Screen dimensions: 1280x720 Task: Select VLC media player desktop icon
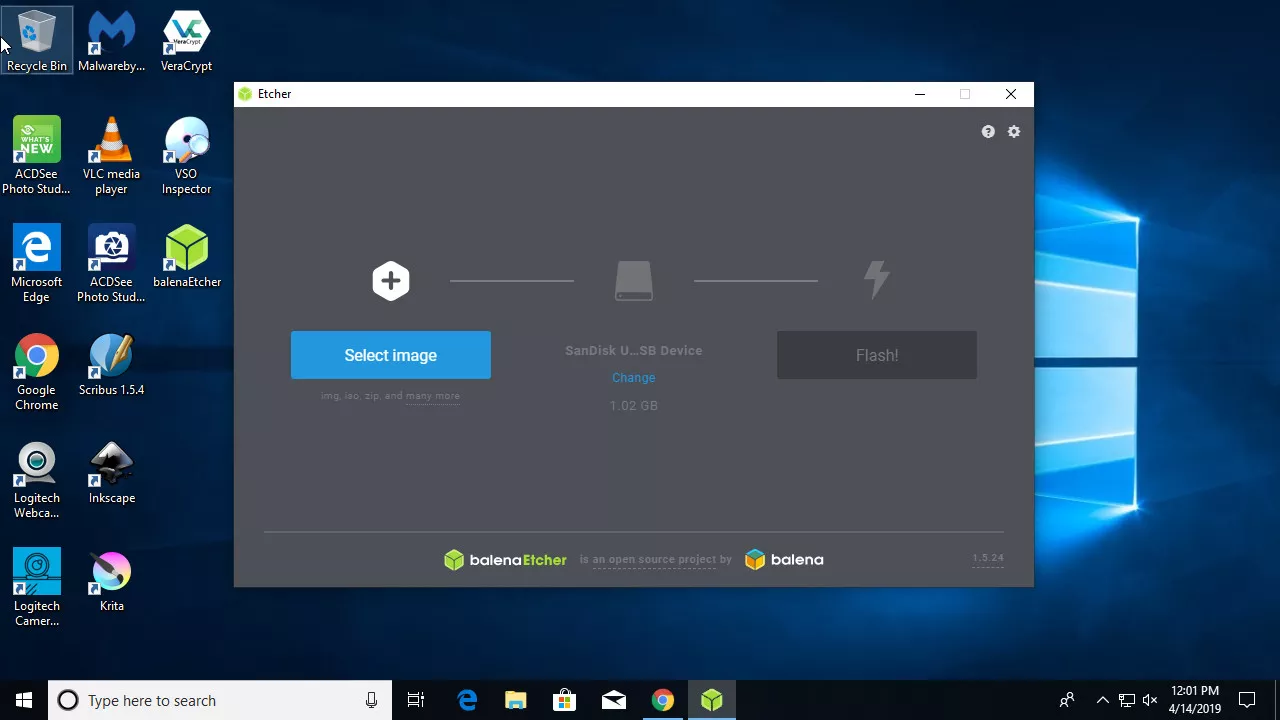112,156
